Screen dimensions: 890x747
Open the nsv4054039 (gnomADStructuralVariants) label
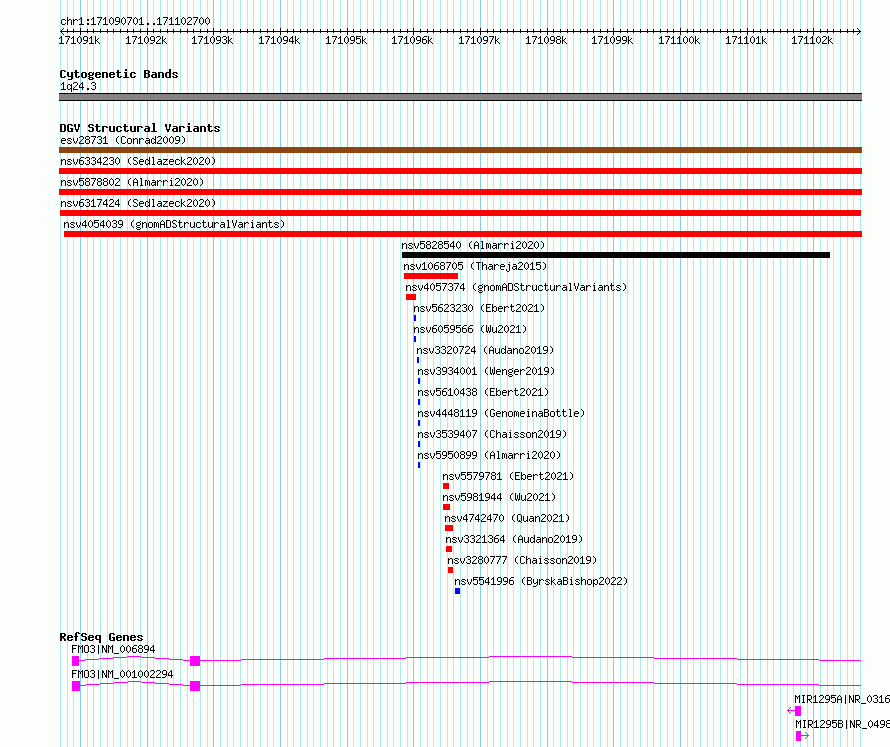(174, 224)
